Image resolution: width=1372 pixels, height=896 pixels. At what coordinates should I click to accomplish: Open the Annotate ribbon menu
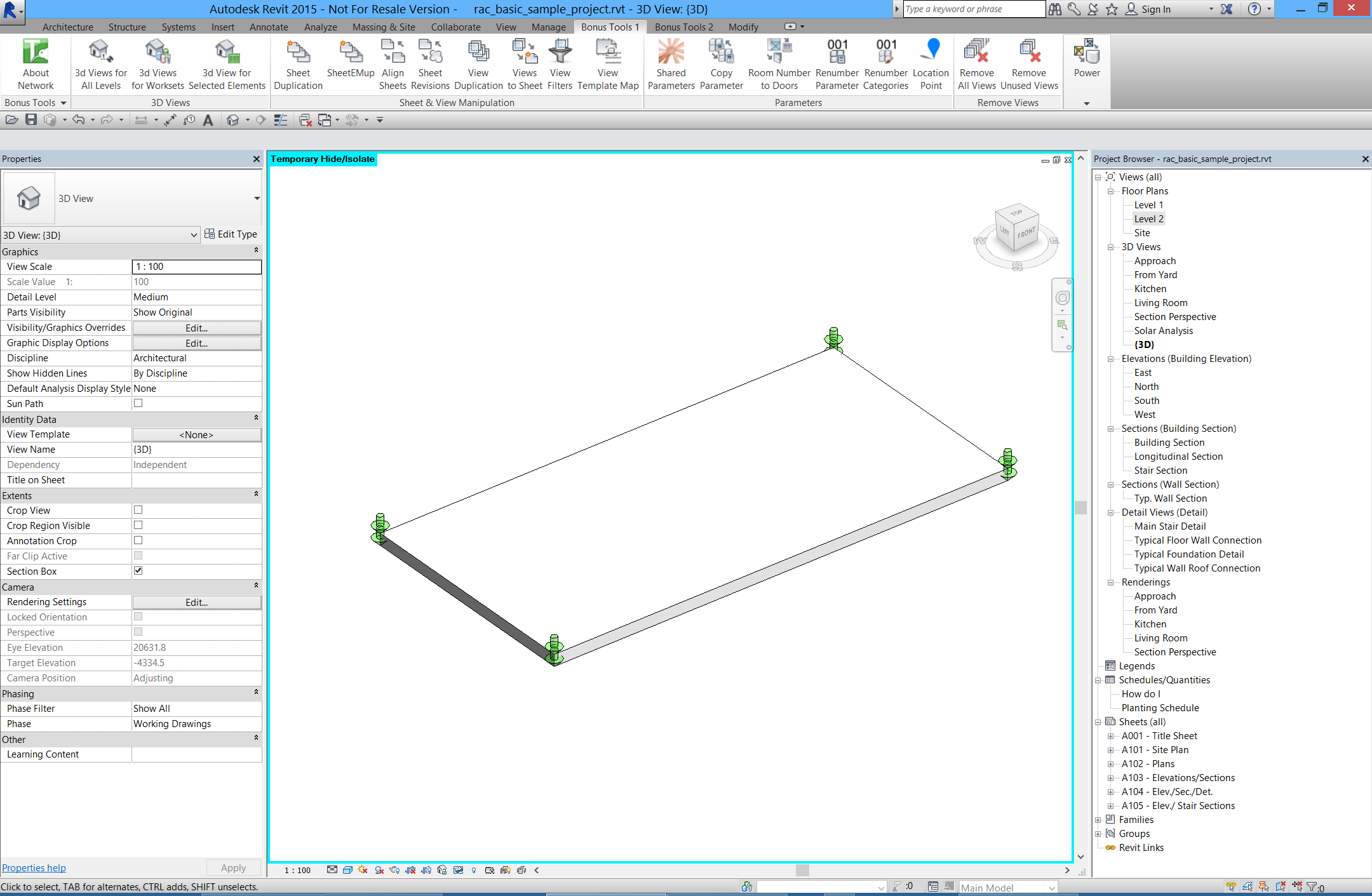tap(268, 27)
